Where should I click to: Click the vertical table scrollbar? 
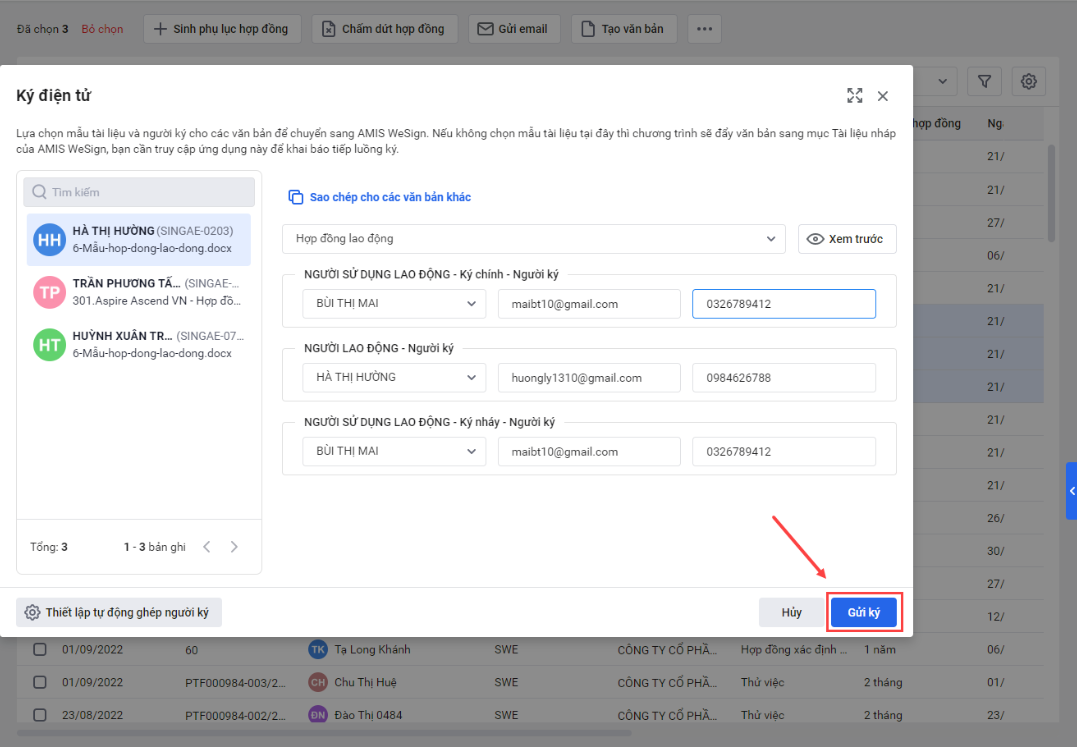(x=1051, y=192)
